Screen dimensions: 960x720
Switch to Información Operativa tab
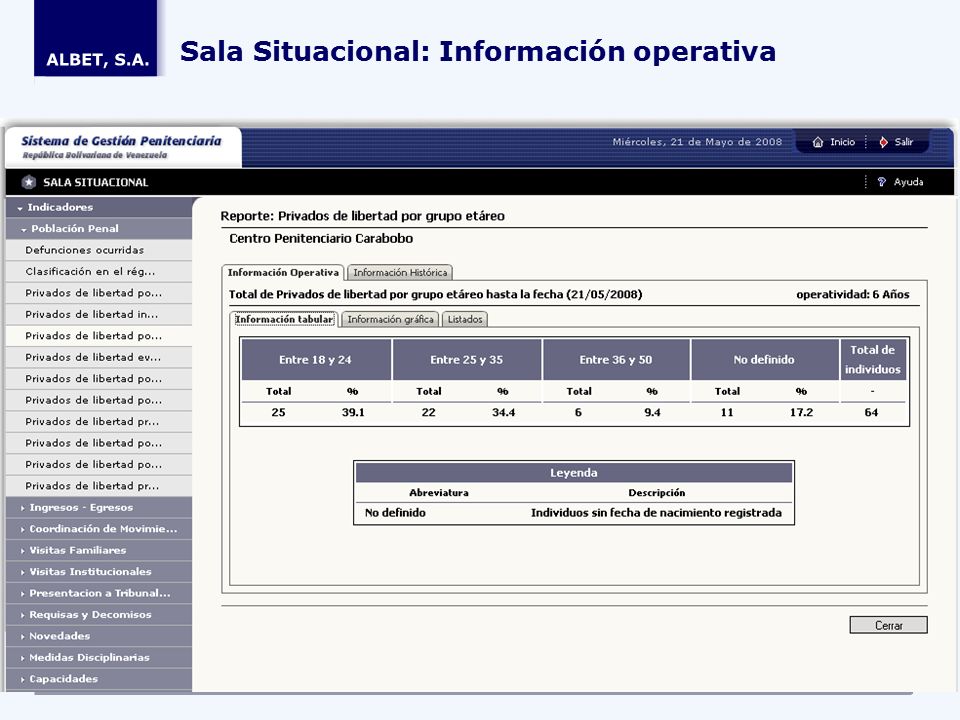coord(283,272)
